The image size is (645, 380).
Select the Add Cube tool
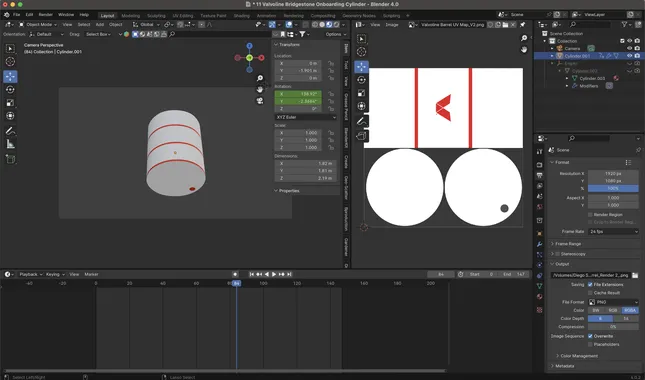10,159
